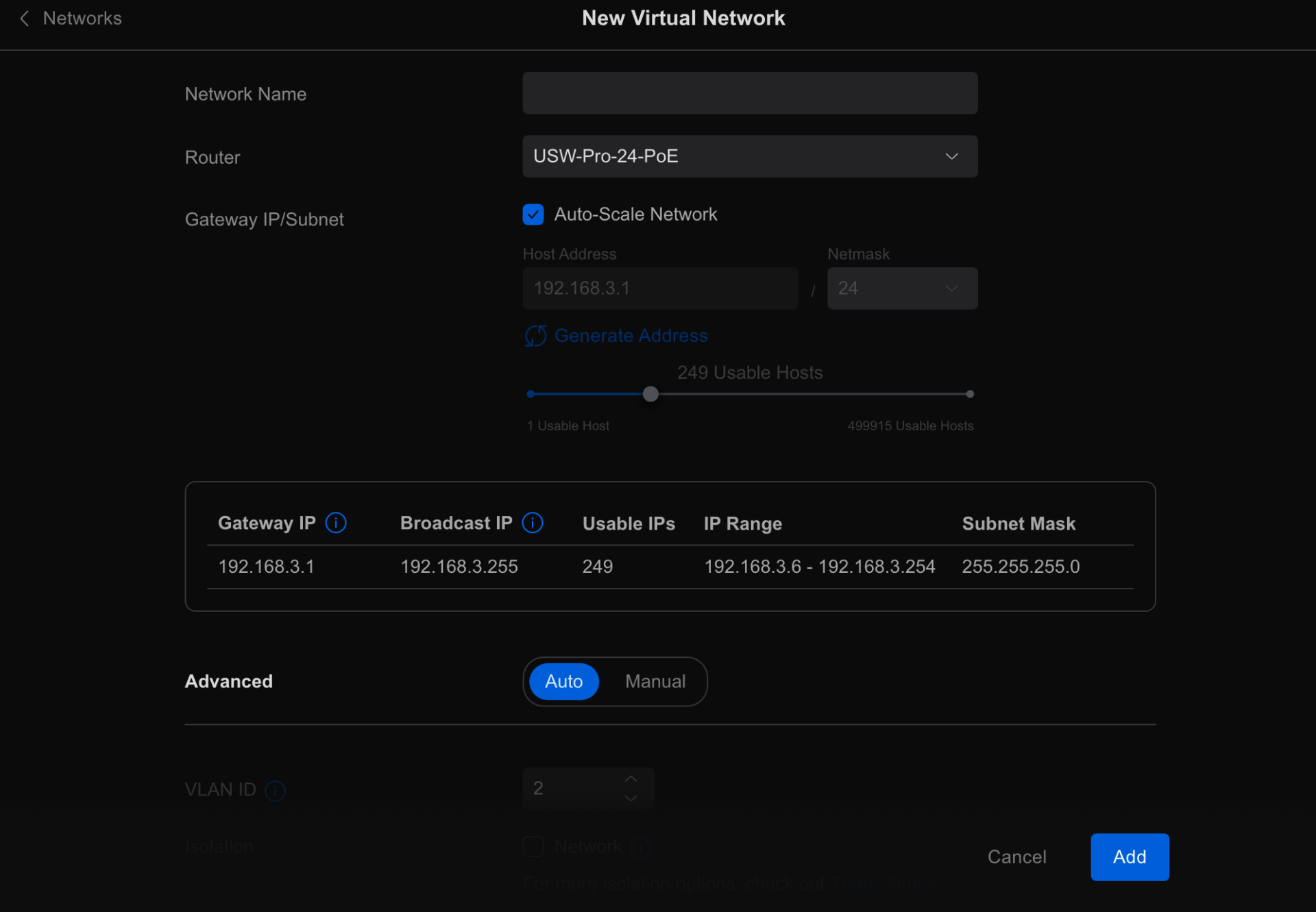Image resolution: width=1316 pixels, height=912 pixels.
Task: Click the Cancel button
Action: click(x=1016, y=856)
